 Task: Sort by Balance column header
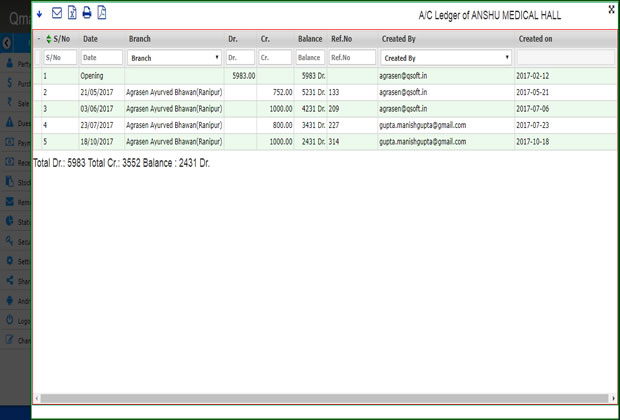tap(310, 39)
